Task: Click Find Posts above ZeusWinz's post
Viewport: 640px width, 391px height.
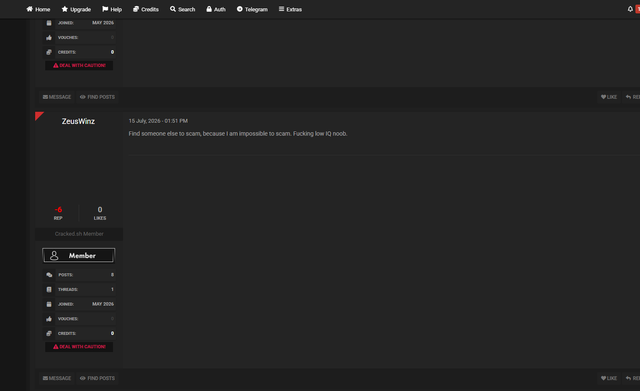Action: pos(97,97)
